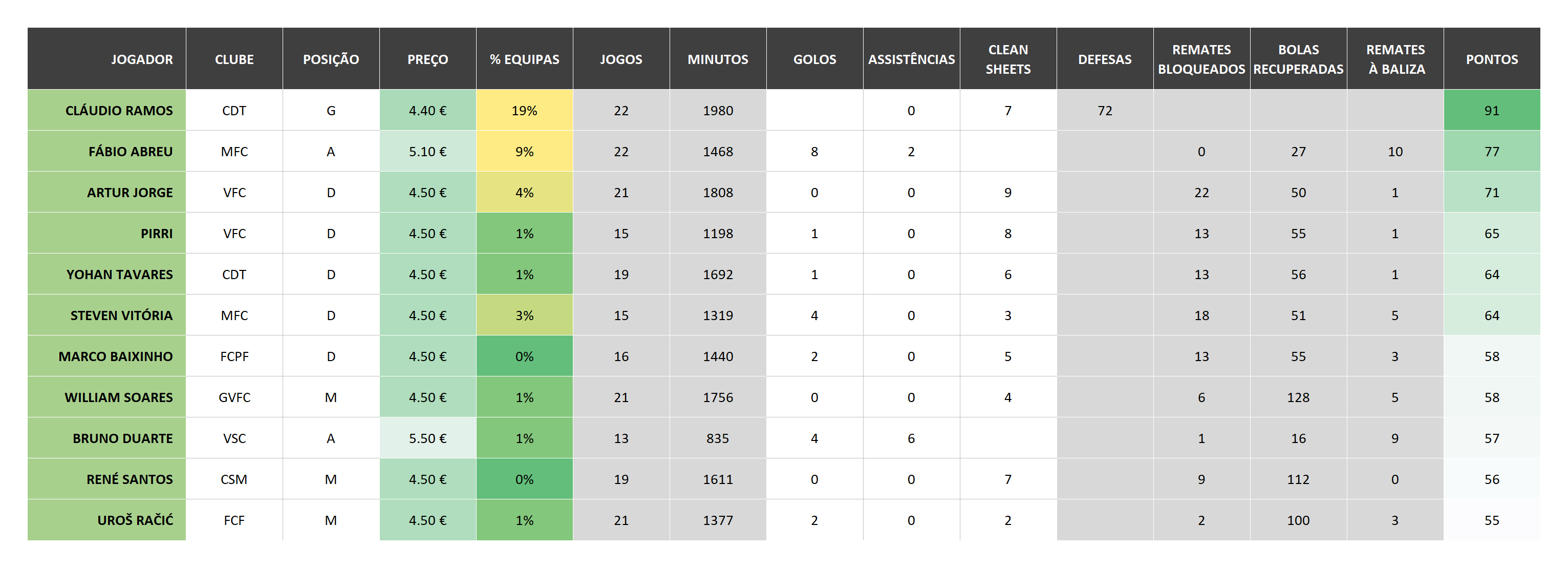Select the yellow 19% equipas cell

[524, 110]
